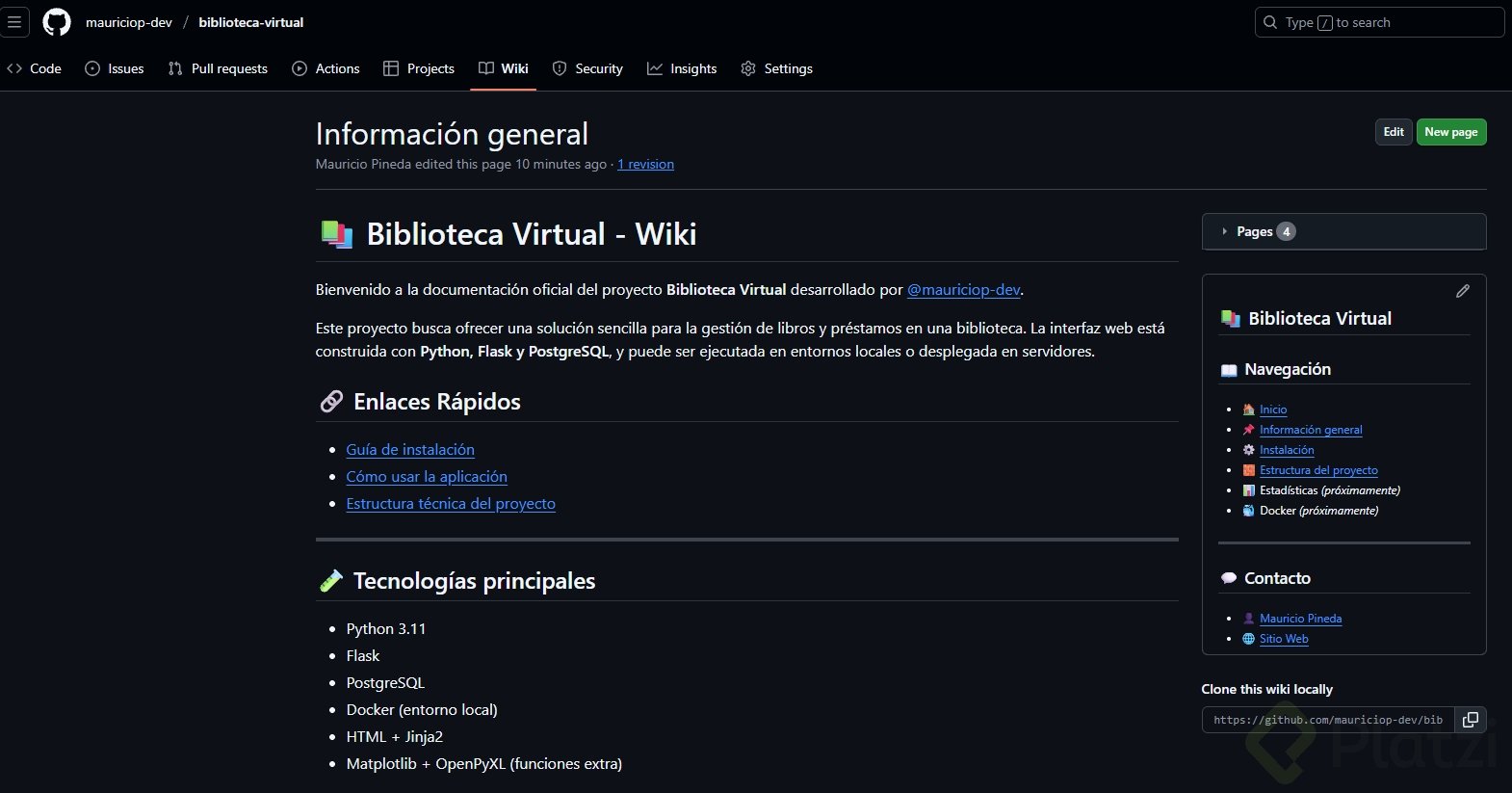Open the hamburger navigation menu
Image resolution: width=1512 pixels, height=793 pixels.
pos(14,22)
